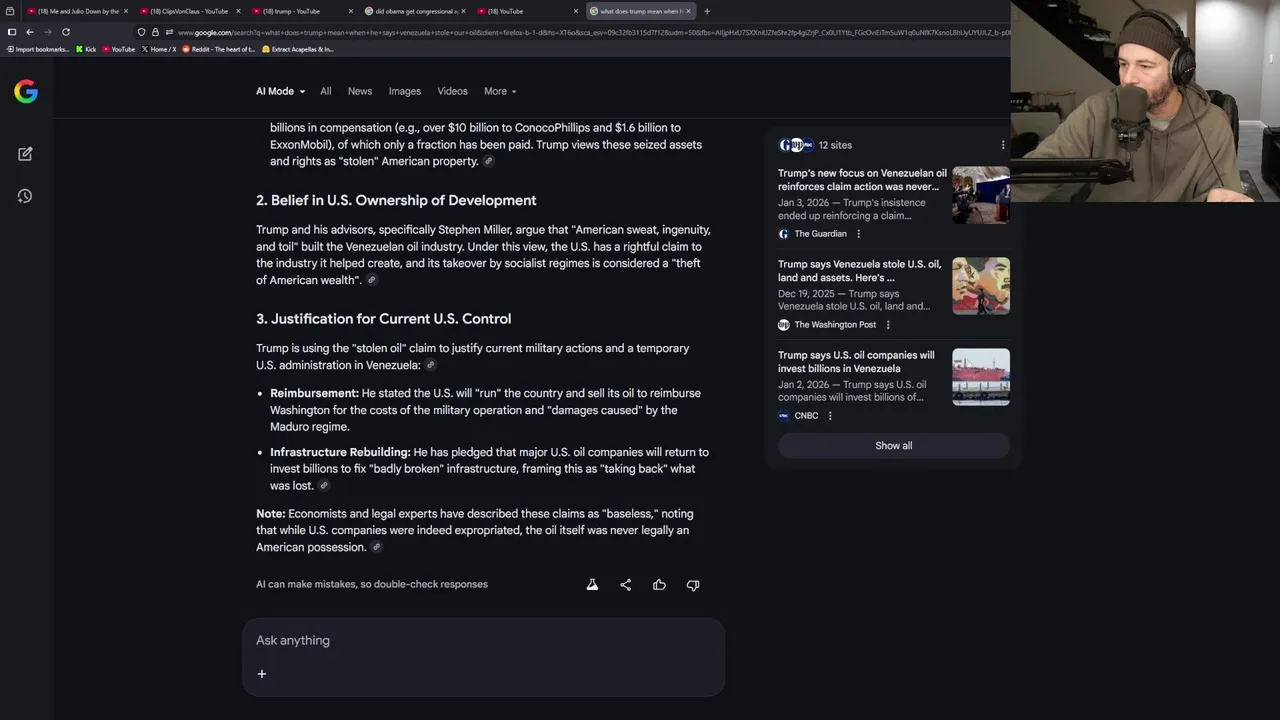Click the tracking protection shield icon
Image resolution: width=1280 pixels, height=720 pixels.
click(x=141, y=32)
